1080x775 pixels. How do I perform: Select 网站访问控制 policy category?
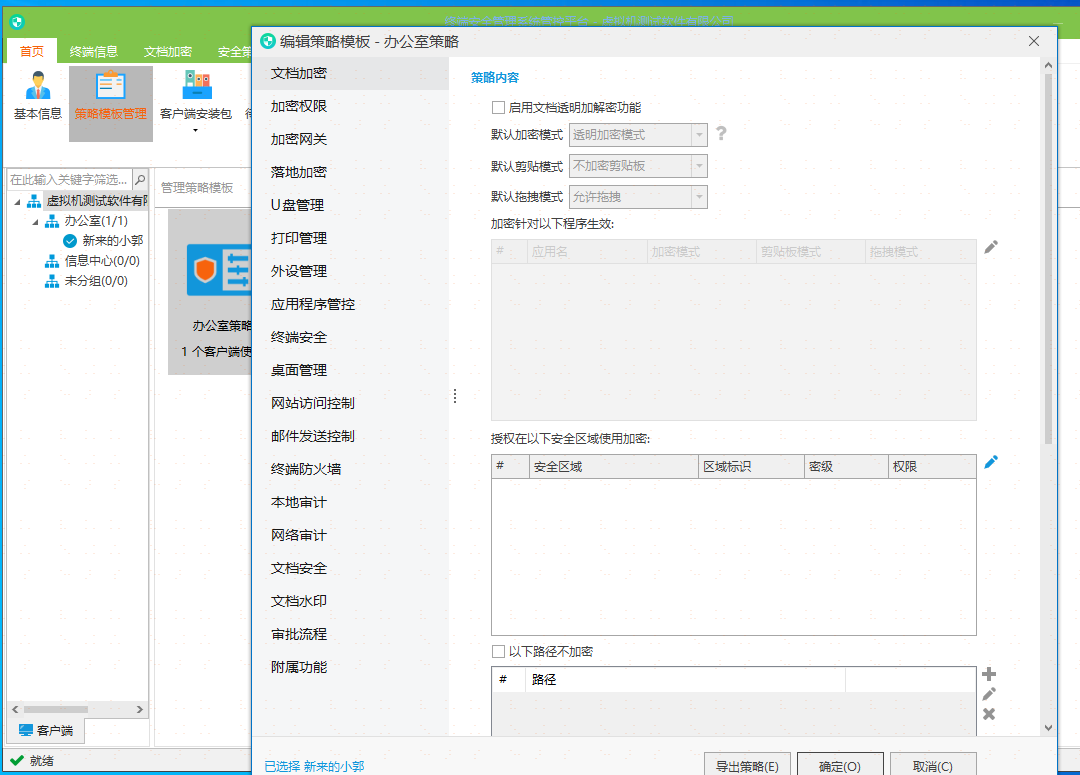(351, 403)
